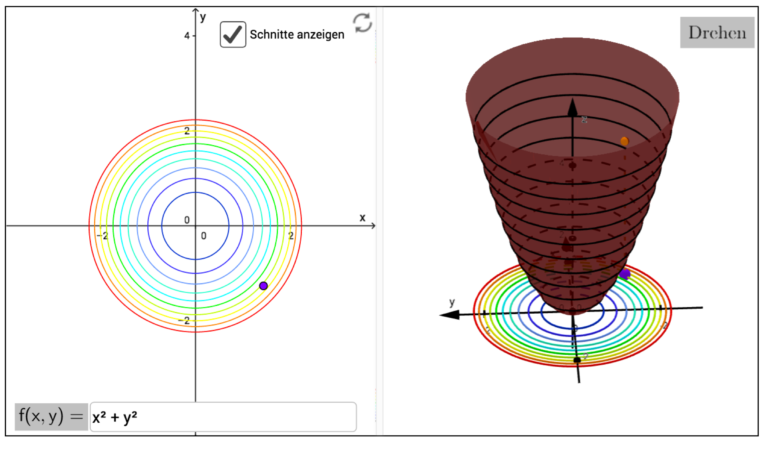This screenshot has width=768, height=450.
Task: Select the purple point in 3D view
Action: coord(624,273)
